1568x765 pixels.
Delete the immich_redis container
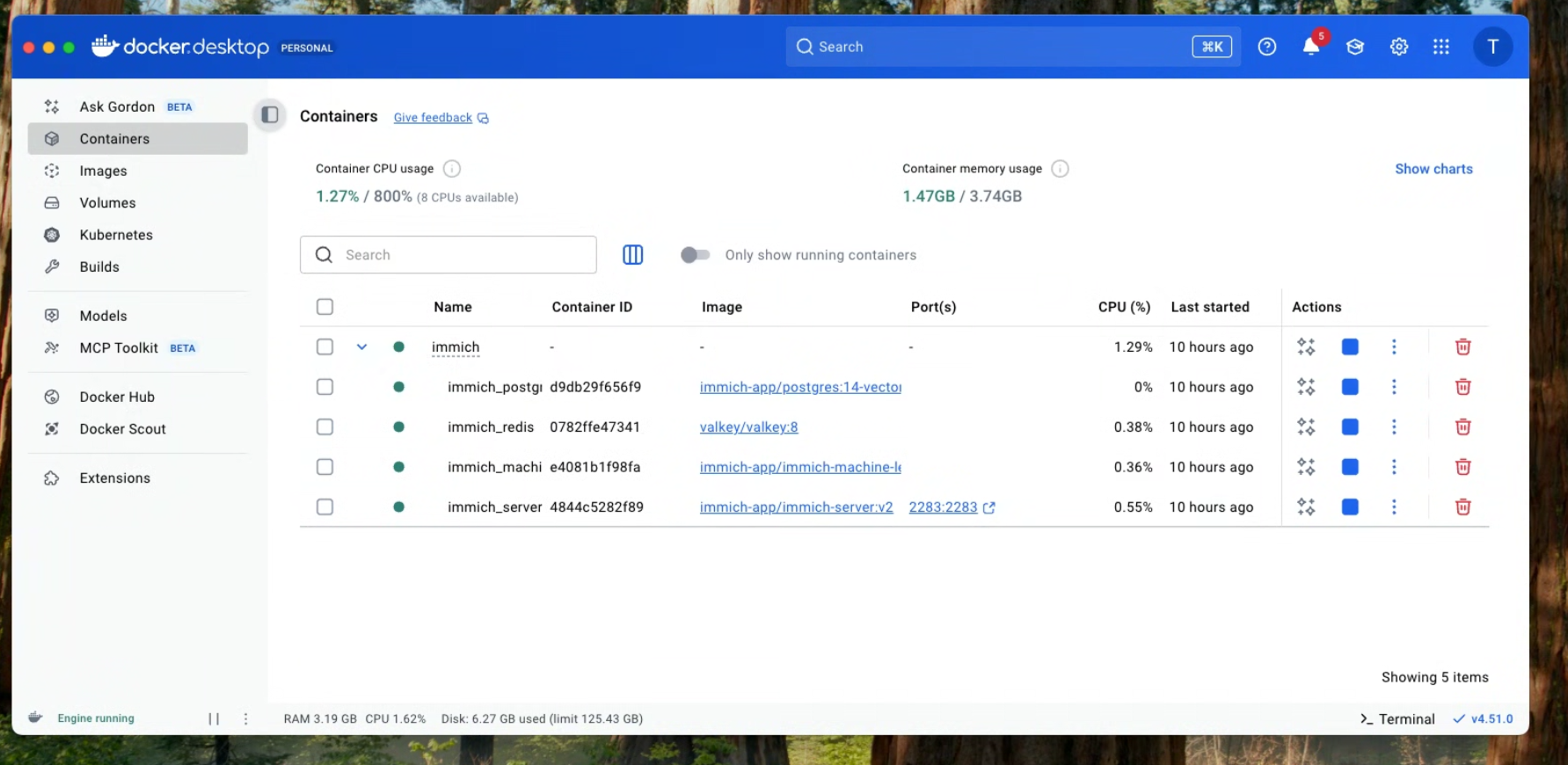1463,426
